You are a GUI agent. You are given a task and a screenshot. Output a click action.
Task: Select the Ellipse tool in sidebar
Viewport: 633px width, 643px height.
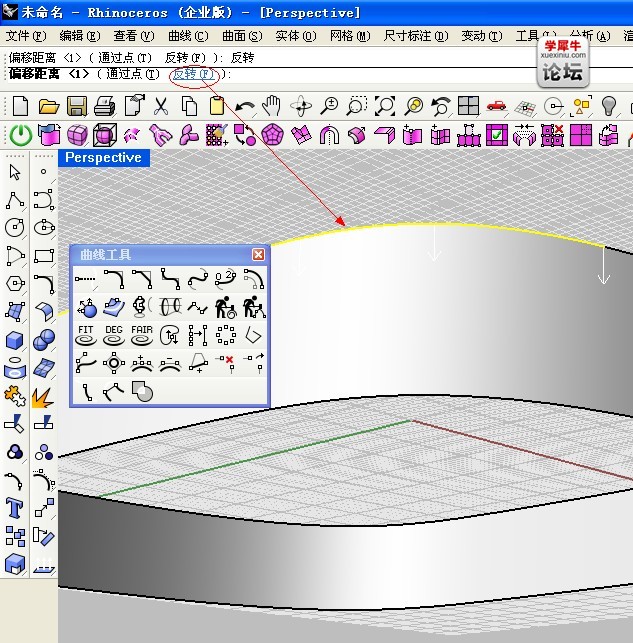point(44,227)
